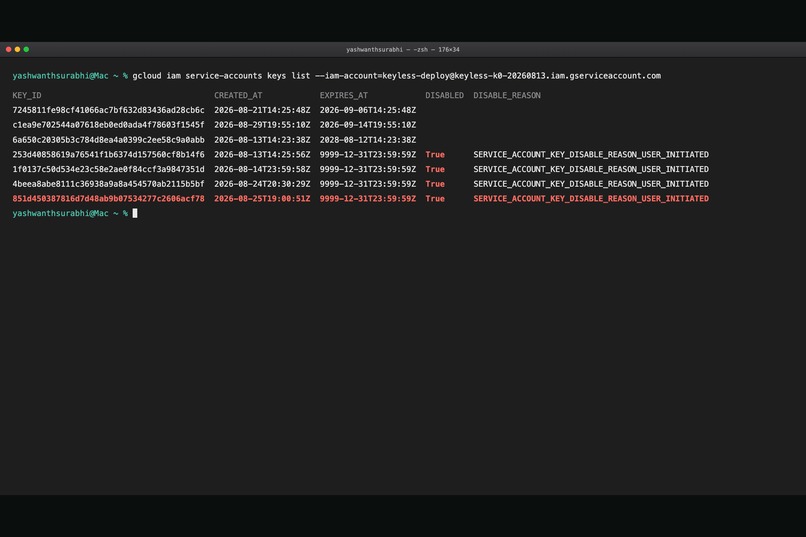Click created timestamp 2026-08-13T14:23:38Z
Viewport: 806px width, 537px height.
[x=262, y=140]
